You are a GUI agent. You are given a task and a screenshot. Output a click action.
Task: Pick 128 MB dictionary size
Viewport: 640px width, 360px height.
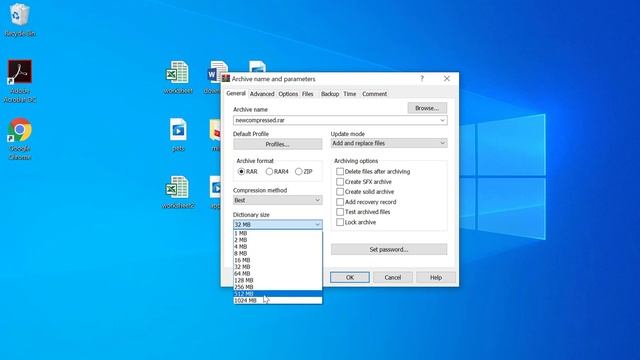[278, 280]
